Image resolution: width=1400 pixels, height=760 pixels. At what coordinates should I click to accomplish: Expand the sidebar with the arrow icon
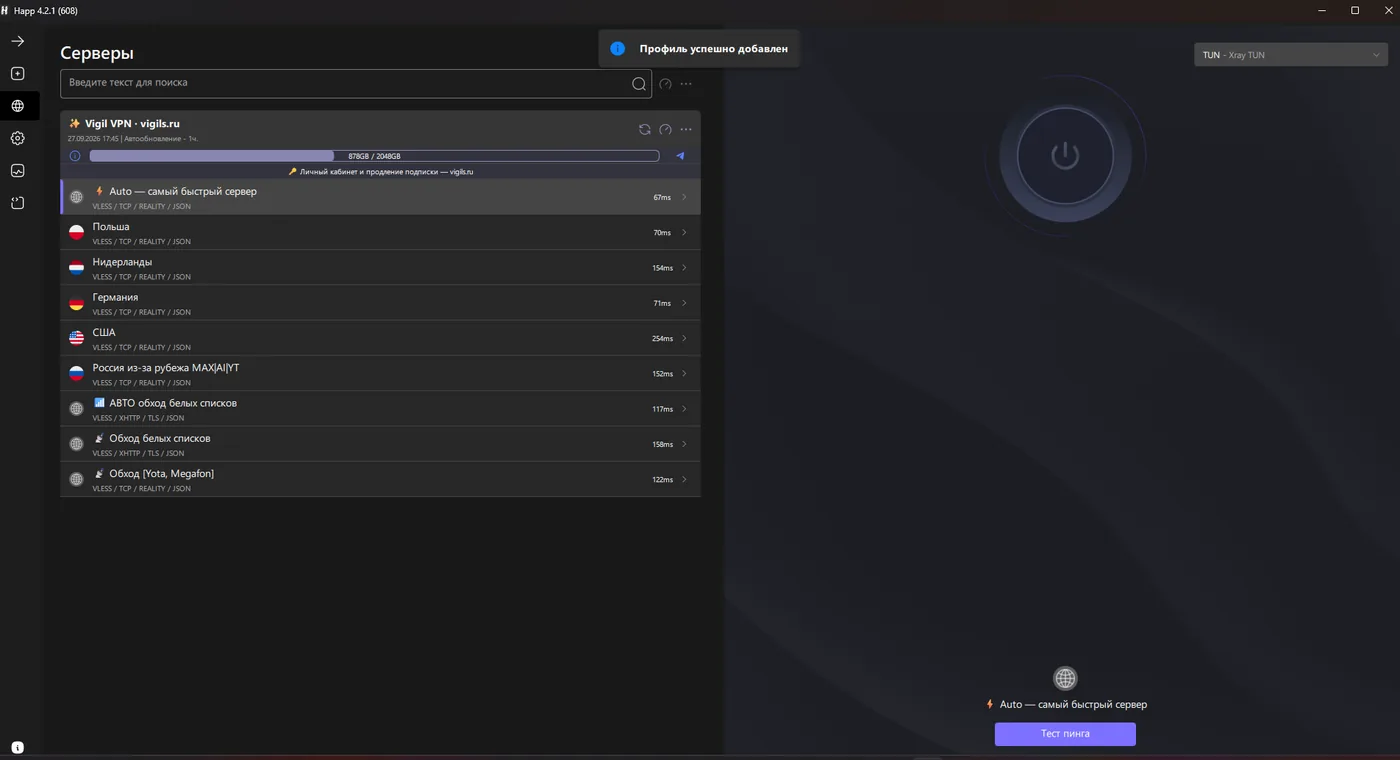click(18, 42)
